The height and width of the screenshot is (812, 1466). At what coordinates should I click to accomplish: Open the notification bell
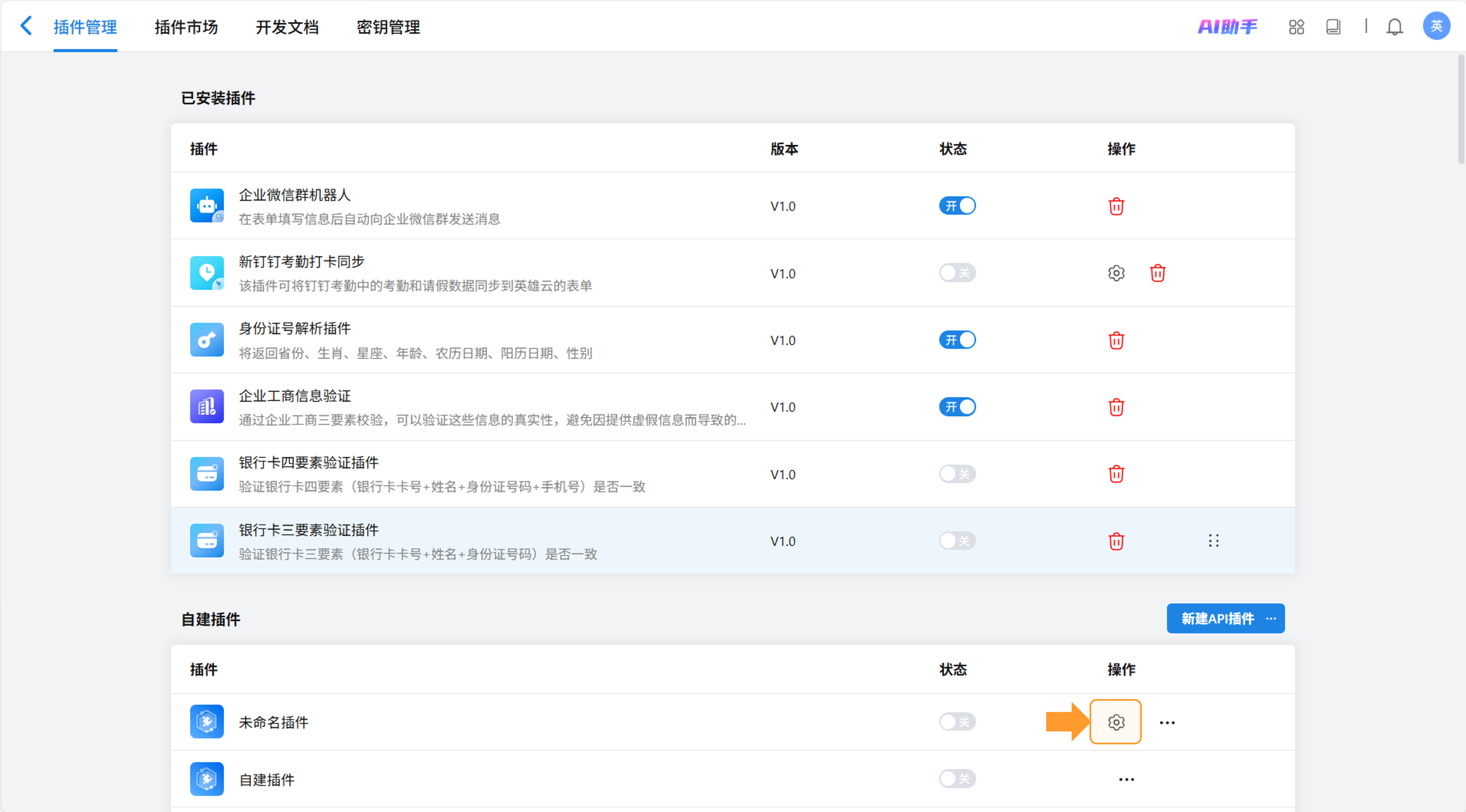[x=1394, y=27]
